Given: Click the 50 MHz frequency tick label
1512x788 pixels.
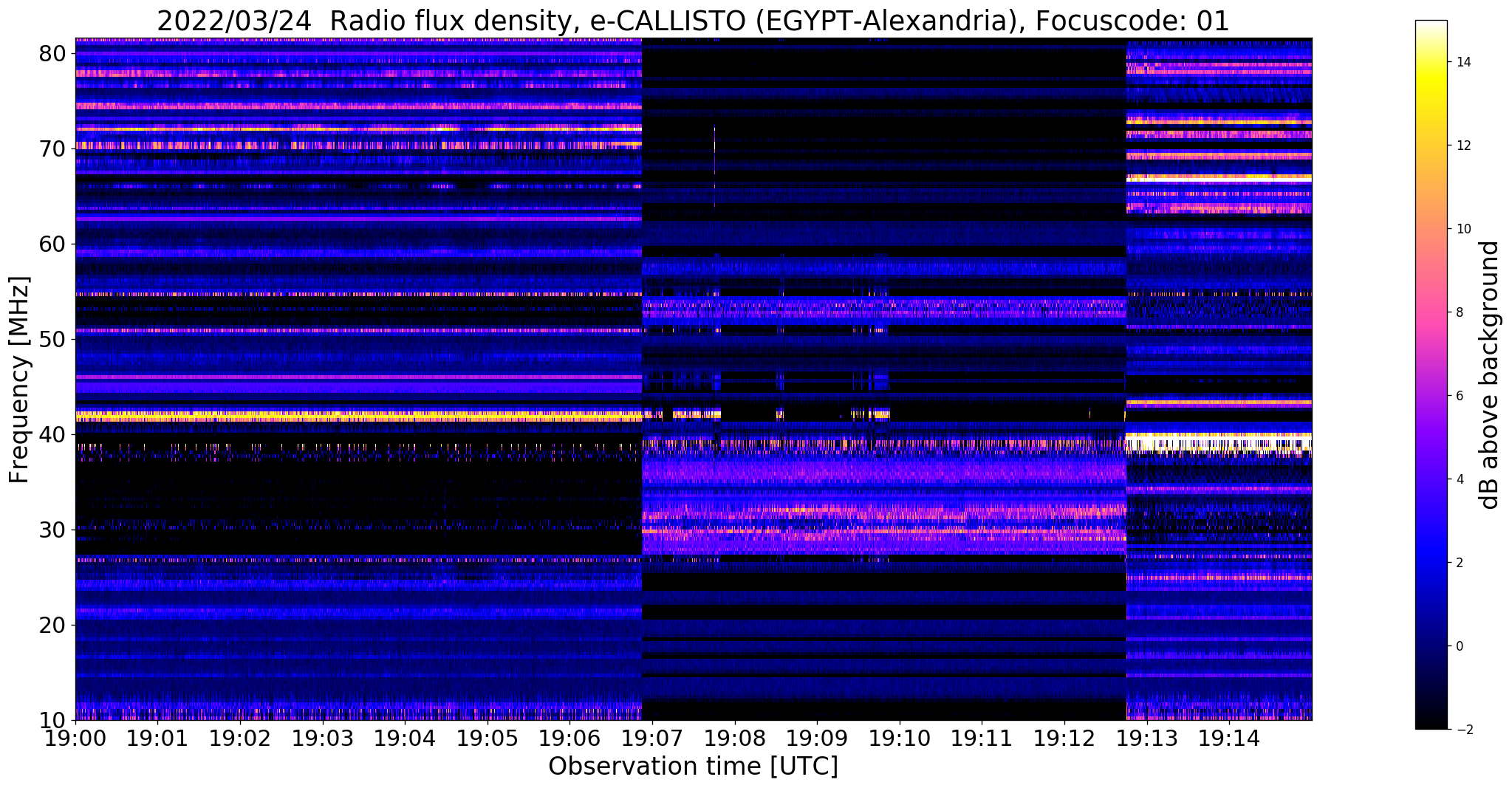Looking at the screenshot, I should point(54,339).
